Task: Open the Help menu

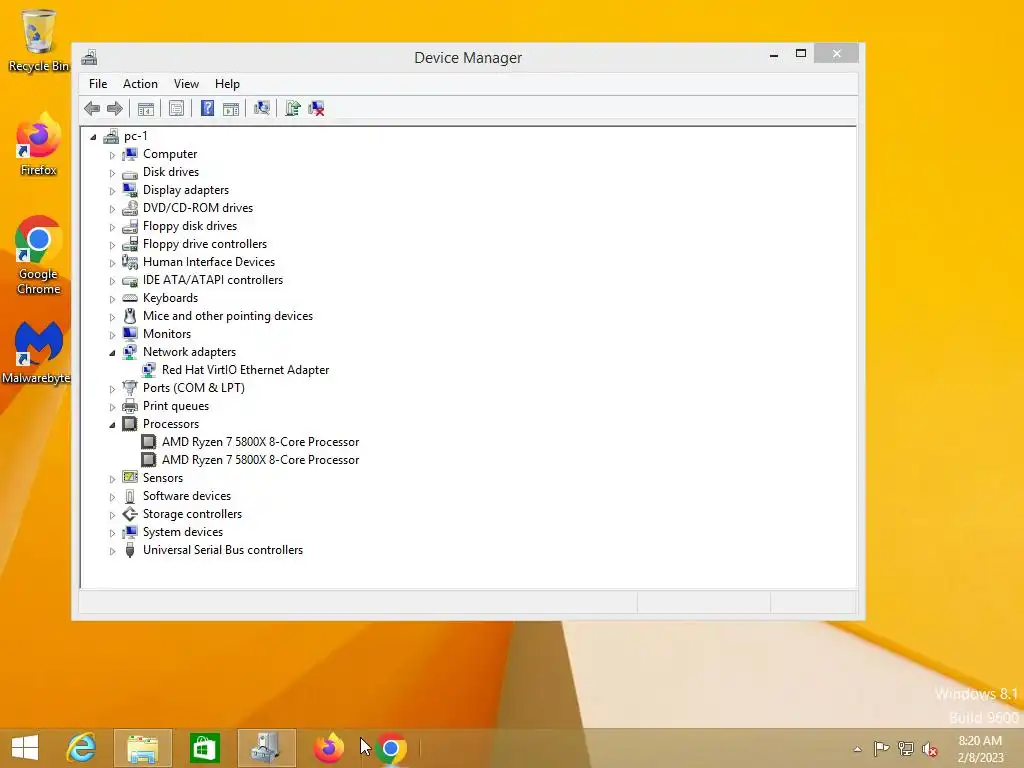Action: [227, 84]
